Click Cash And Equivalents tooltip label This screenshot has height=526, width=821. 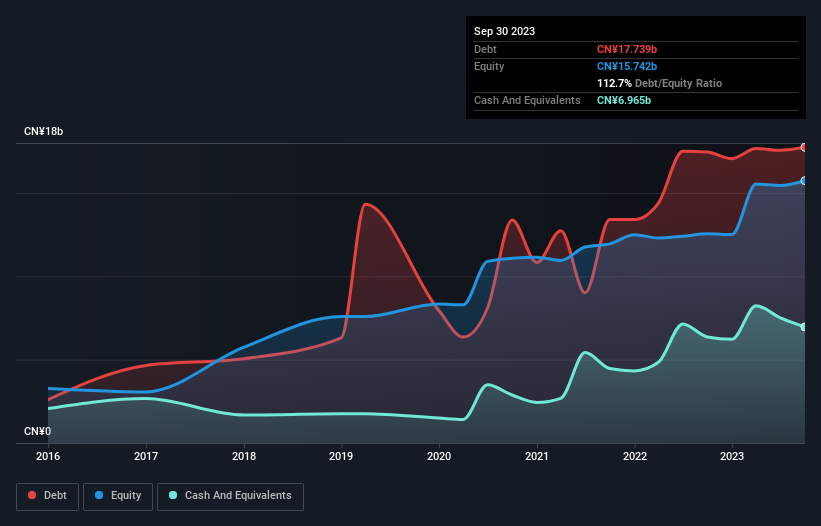(x=527, y=100)
